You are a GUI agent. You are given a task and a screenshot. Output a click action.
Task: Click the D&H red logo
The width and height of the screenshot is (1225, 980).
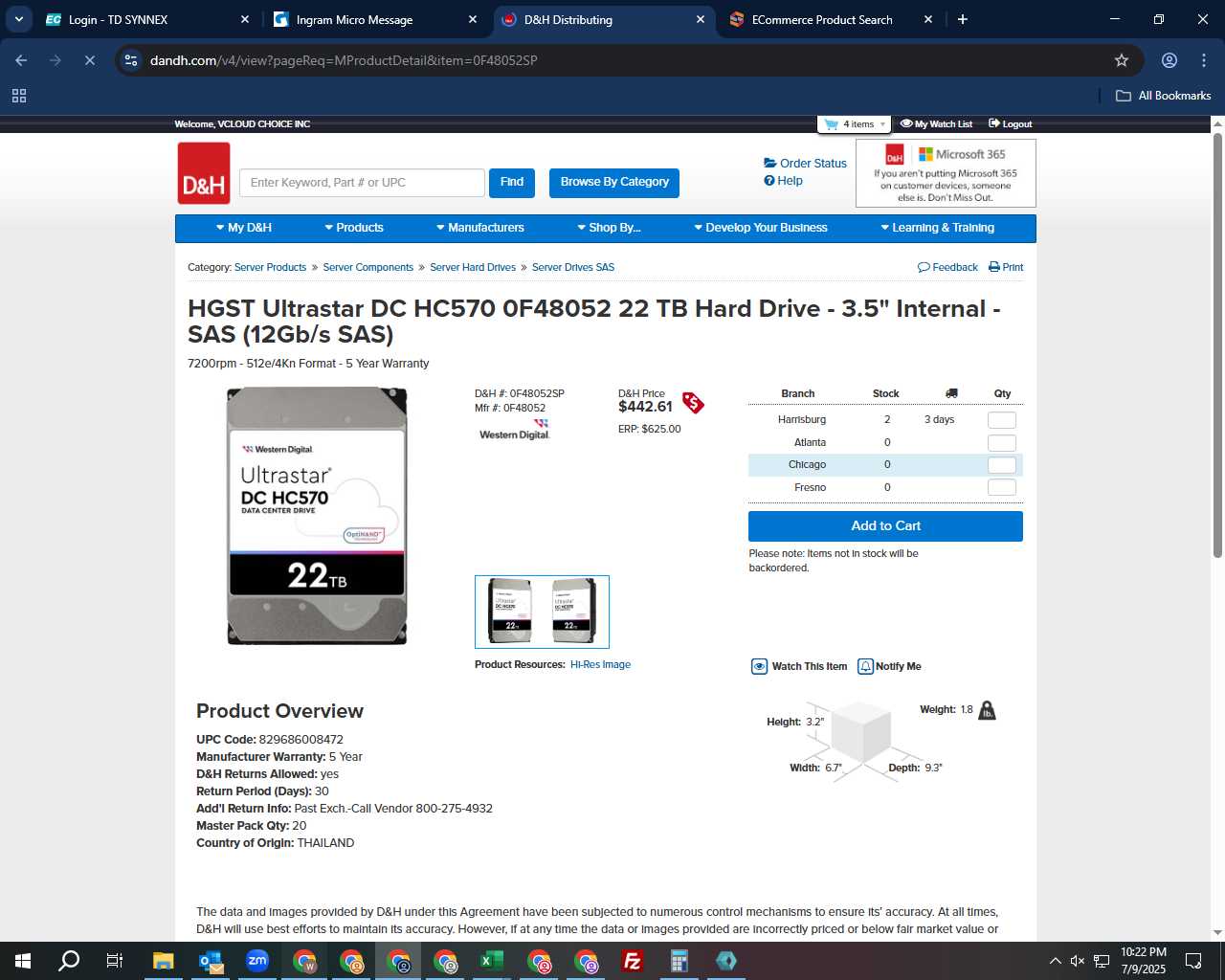[x=204, y=173]
